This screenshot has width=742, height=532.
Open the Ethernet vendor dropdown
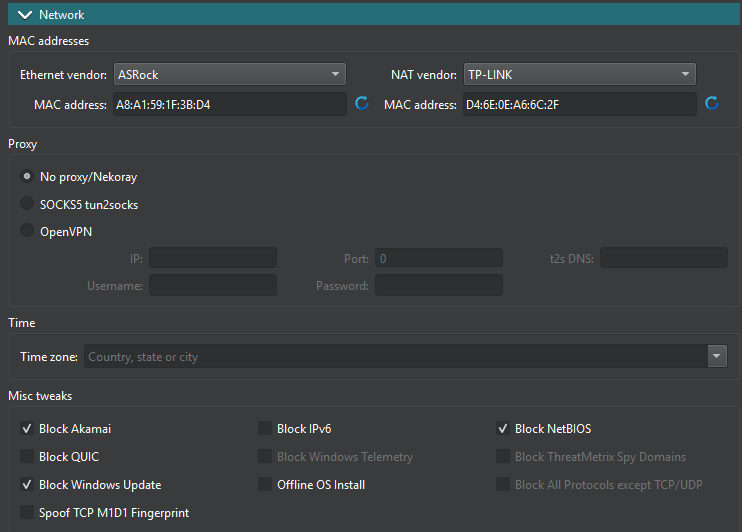(x=229, y=74)
